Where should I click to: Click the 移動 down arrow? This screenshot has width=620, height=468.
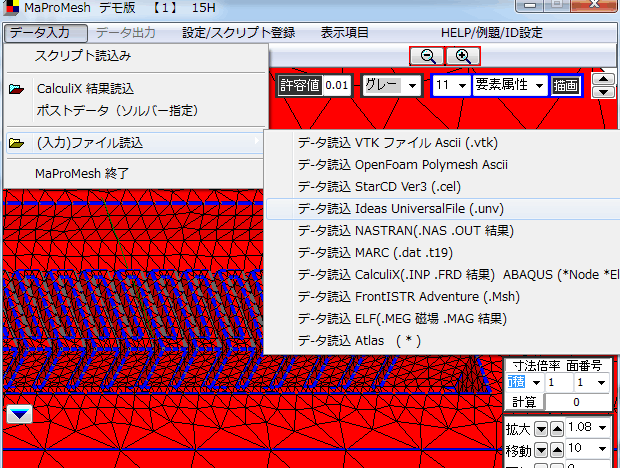pos(541,449)
